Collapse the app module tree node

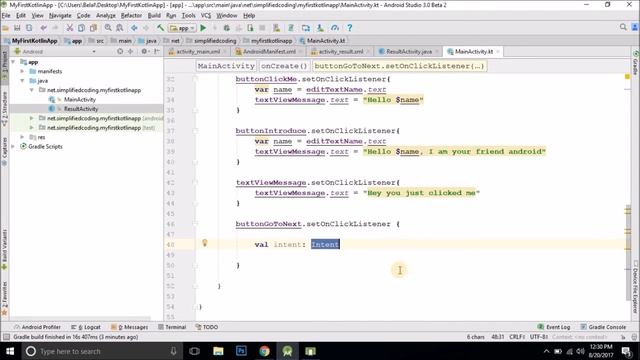[13, 62]
